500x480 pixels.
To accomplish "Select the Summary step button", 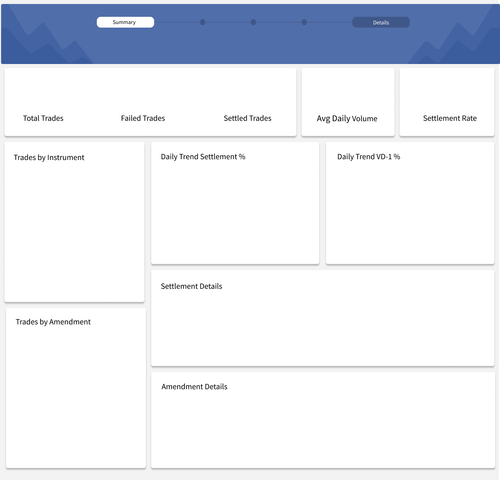I will pos(125,22).
